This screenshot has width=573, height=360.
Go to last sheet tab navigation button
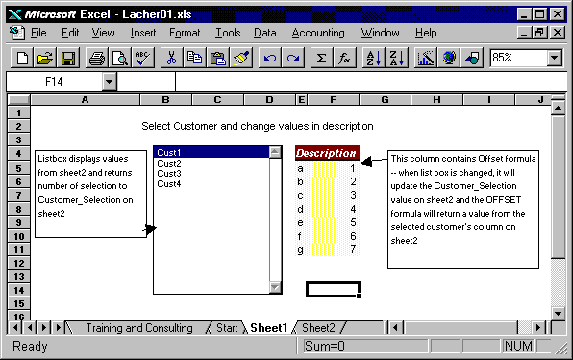click(x=58, y=327)
